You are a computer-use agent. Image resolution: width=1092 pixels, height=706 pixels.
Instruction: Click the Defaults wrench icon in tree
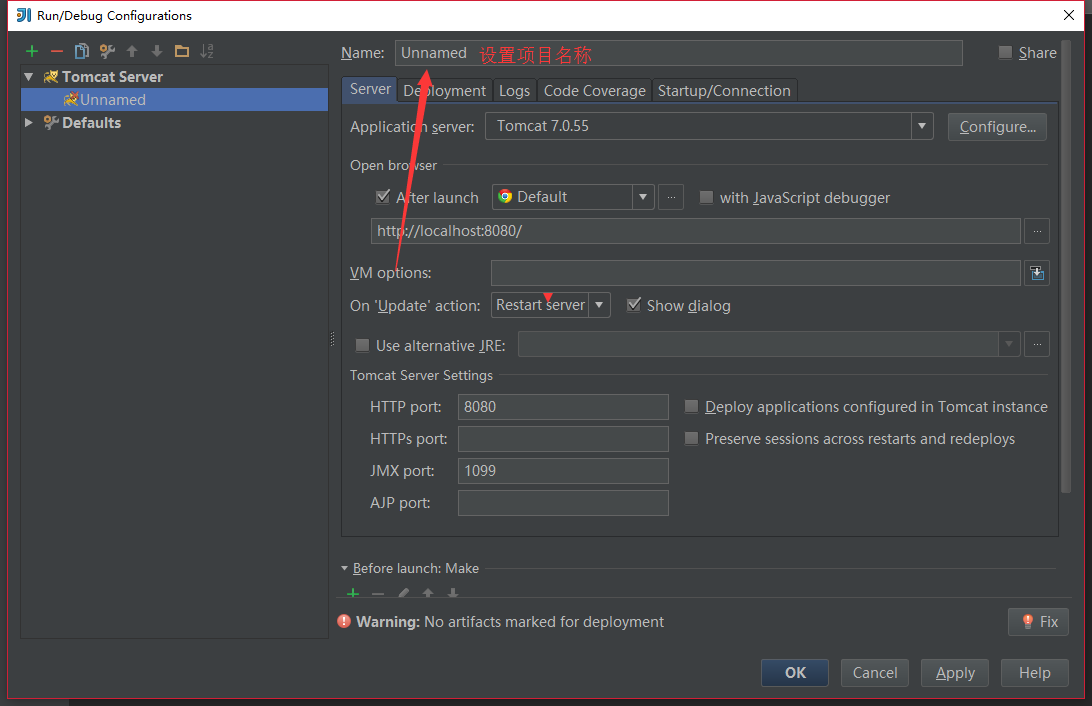[51, 123]
